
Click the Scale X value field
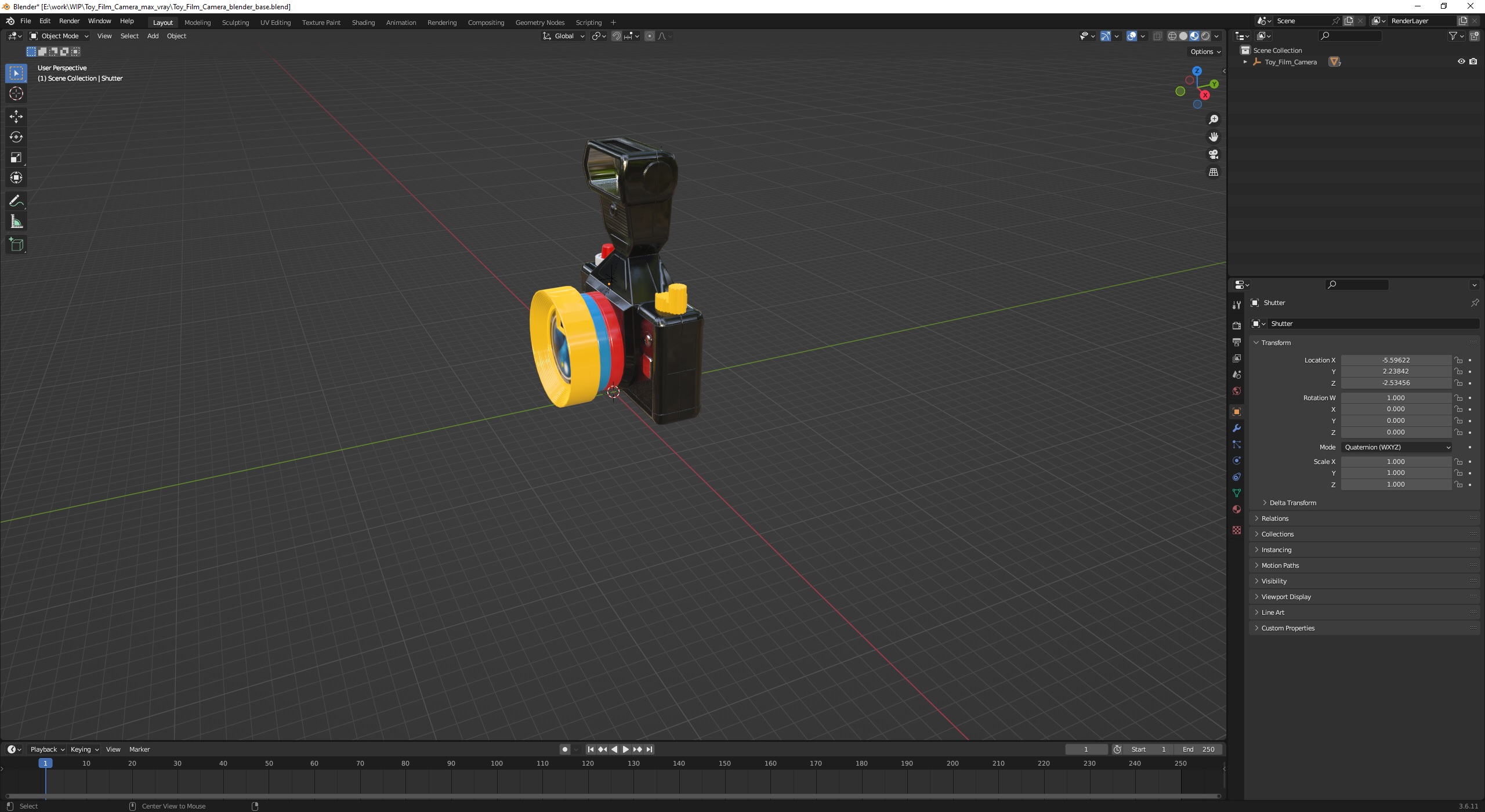click(1395, 462)
